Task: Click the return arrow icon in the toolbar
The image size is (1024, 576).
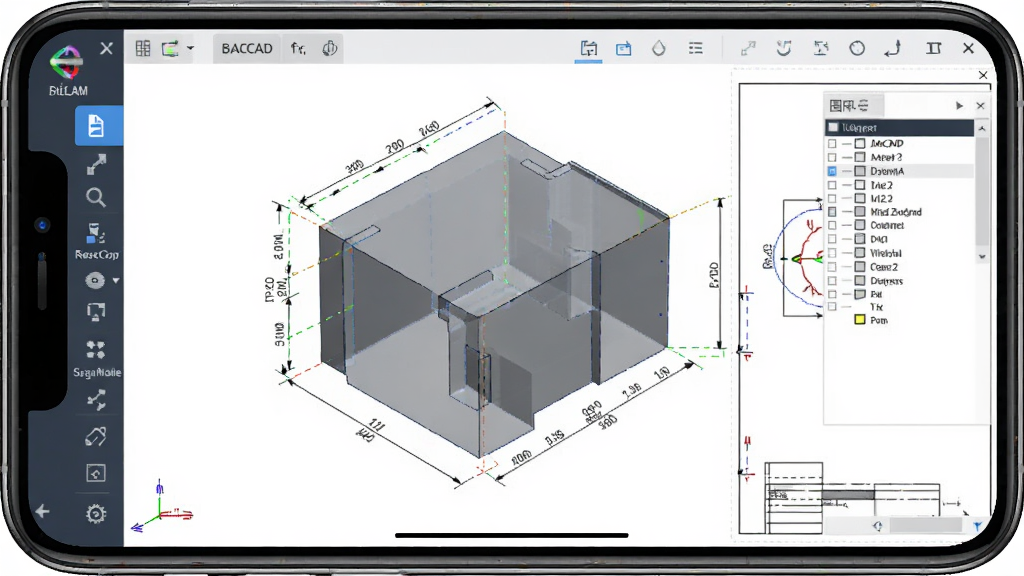Action: pyautogui.click(x=893, y=48)
